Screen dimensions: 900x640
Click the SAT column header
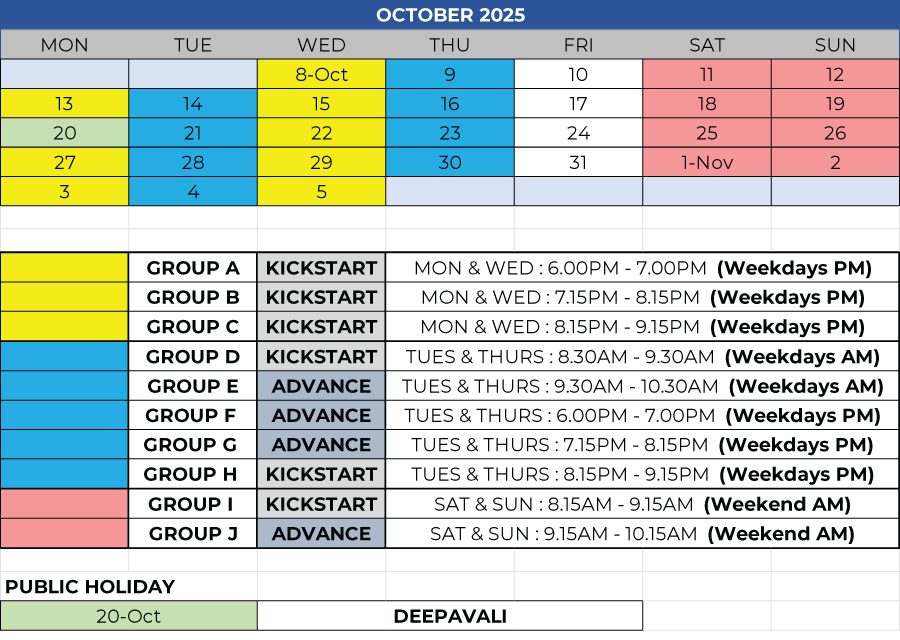pyautogui.click(x=706, y=45)
